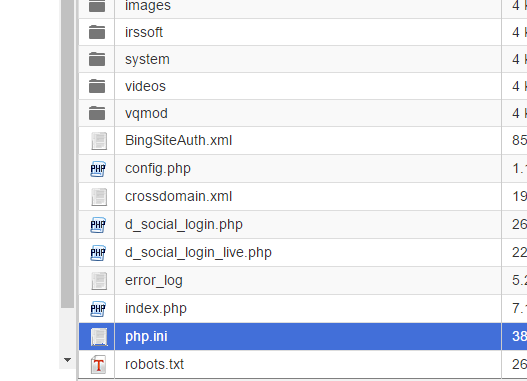Click the vqmod folder icon

coord(97,113)
